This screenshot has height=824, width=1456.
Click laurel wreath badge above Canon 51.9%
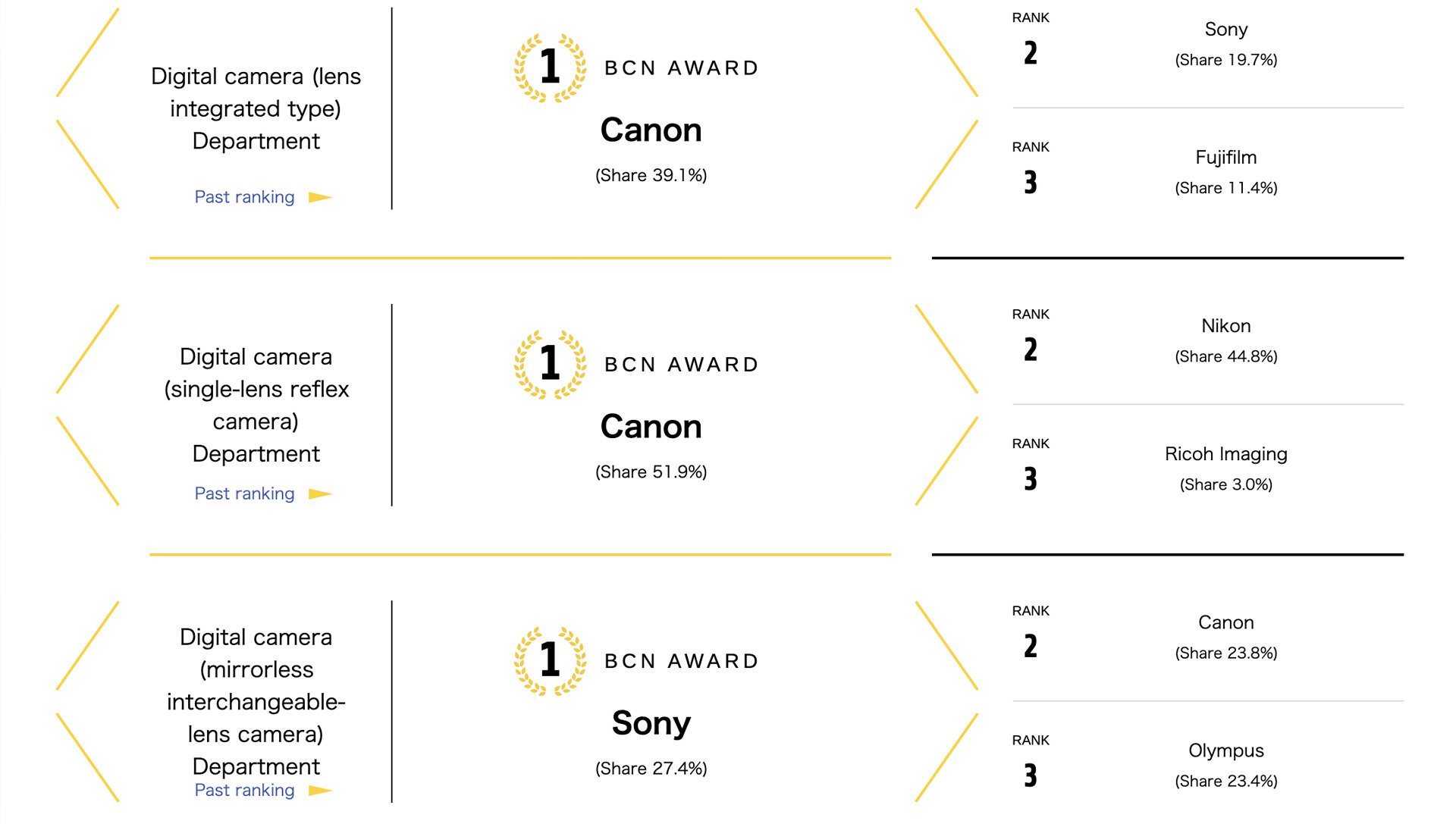tap(551, 364)
